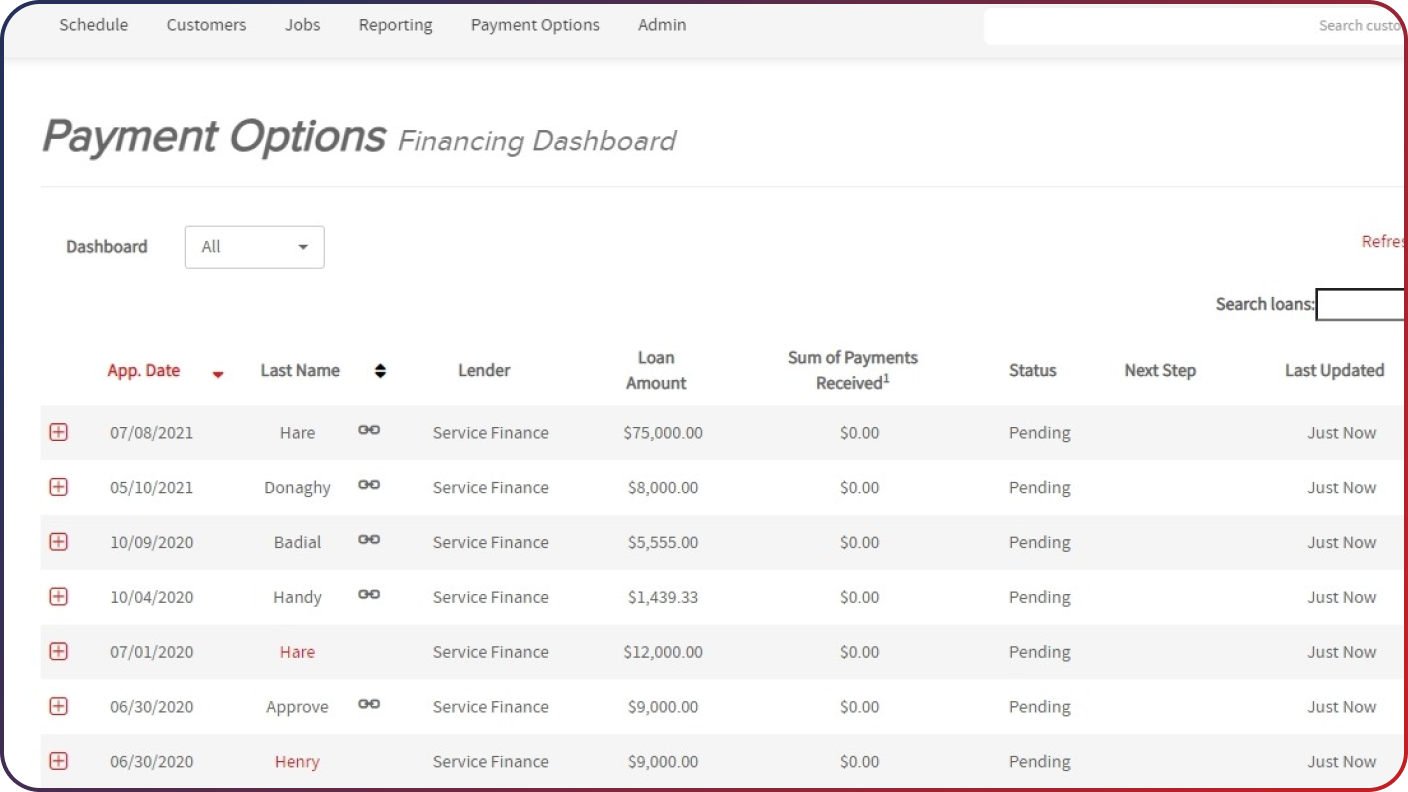This screenshot has height=792, width=1408.
Task: Click the Donaghy last name cell
Action: click(x=297, y=488)
